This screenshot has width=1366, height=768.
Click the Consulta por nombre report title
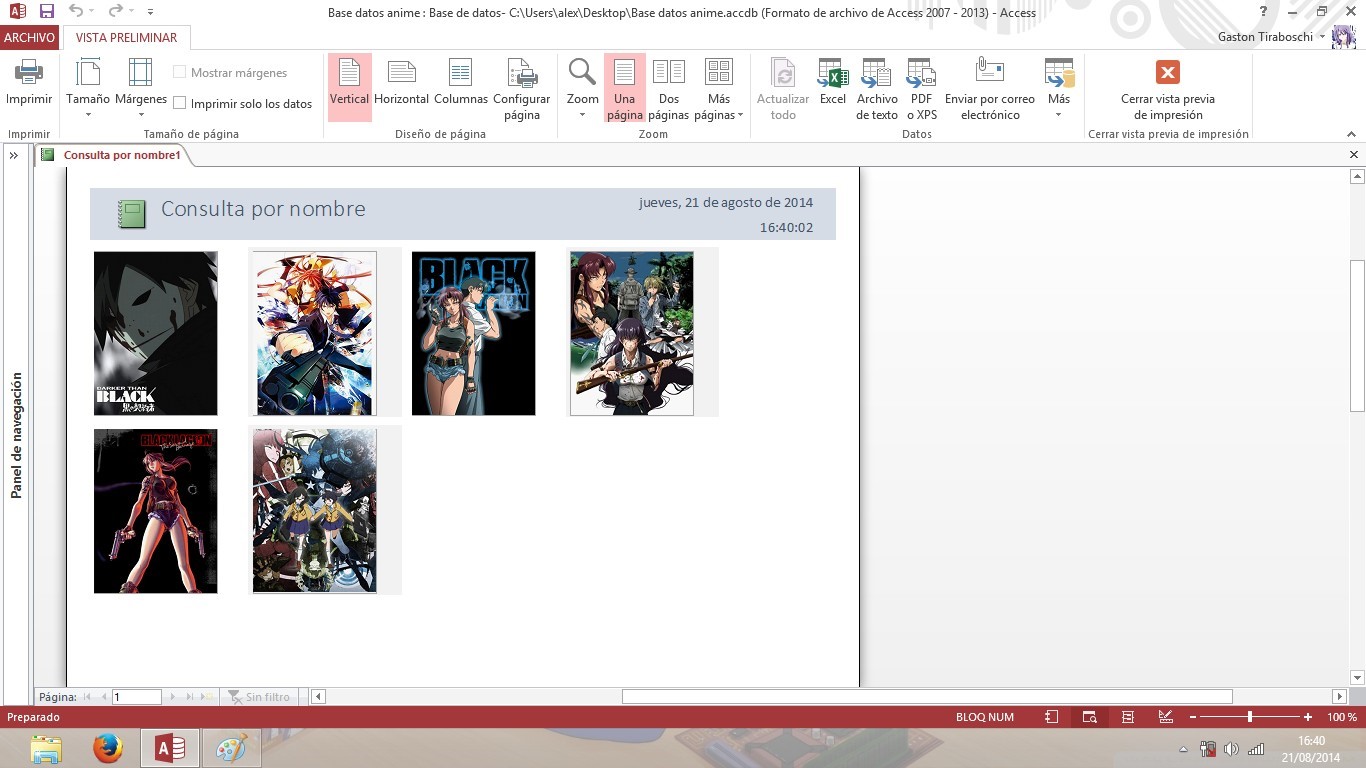click(263, 209)
